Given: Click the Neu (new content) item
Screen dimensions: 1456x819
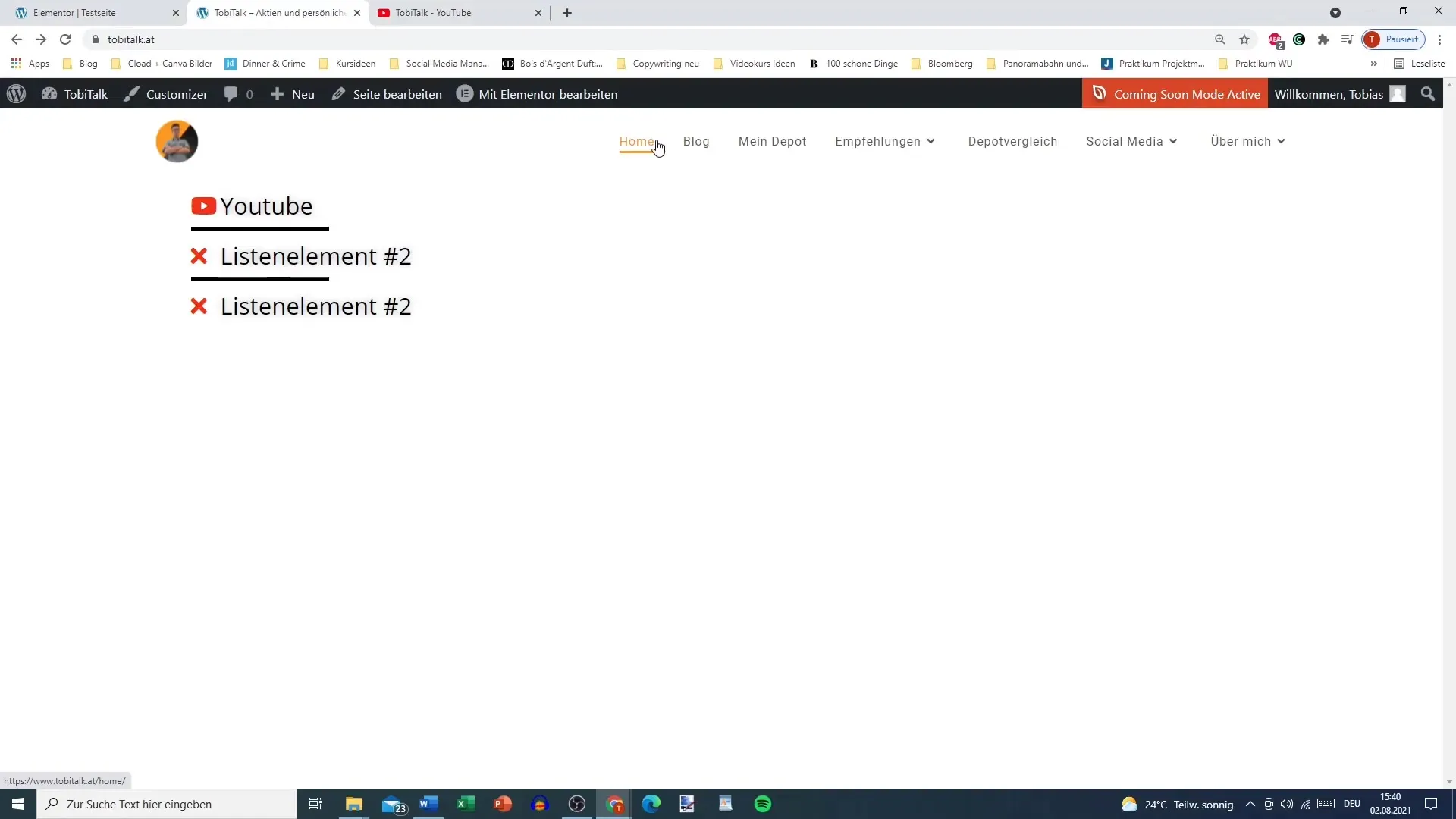Looking at the screenshot, I should [x=293, y=94].
